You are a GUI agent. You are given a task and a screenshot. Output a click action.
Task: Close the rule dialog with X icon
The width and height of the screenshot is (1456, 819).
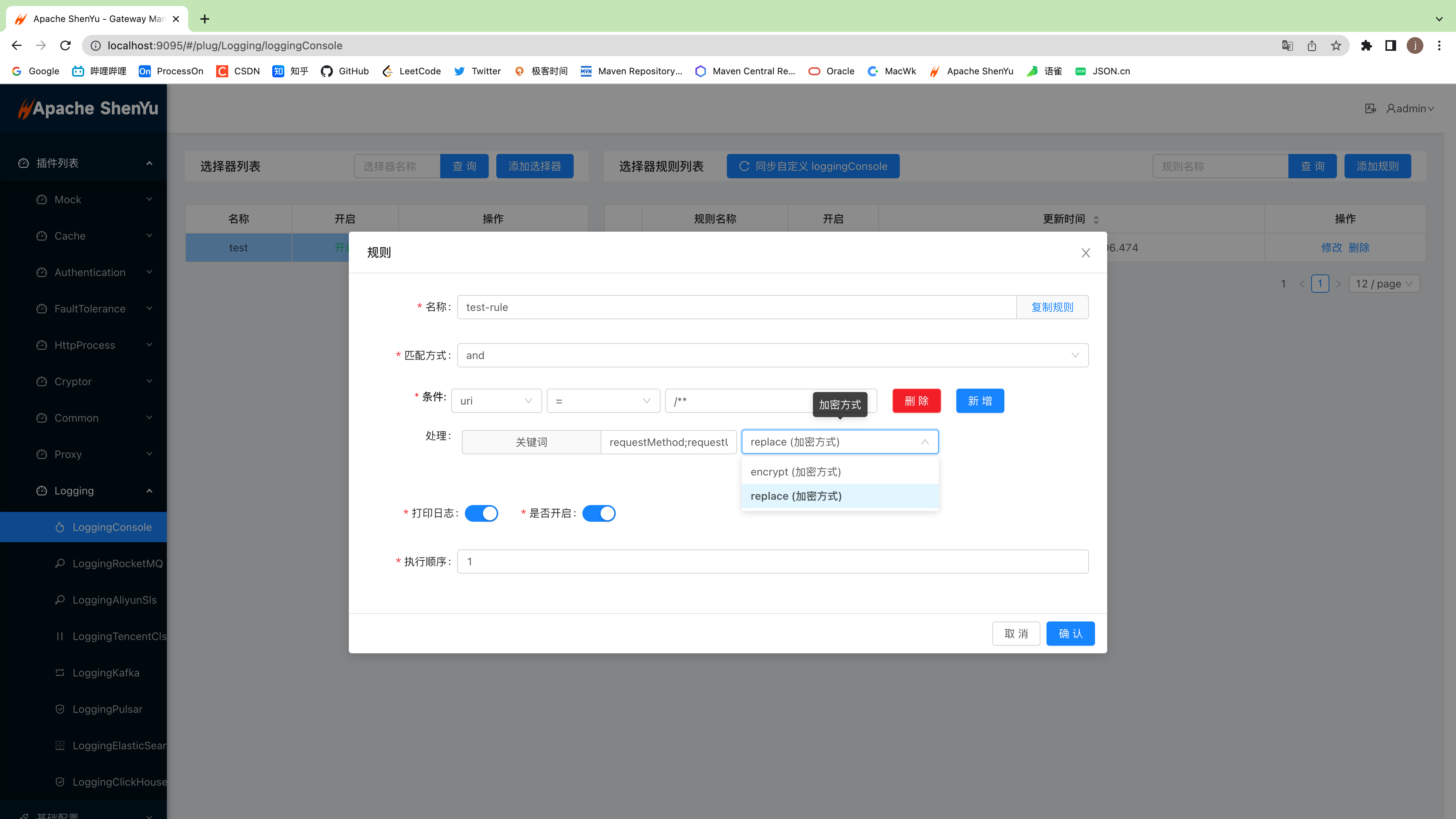[x=1085, y=253]
